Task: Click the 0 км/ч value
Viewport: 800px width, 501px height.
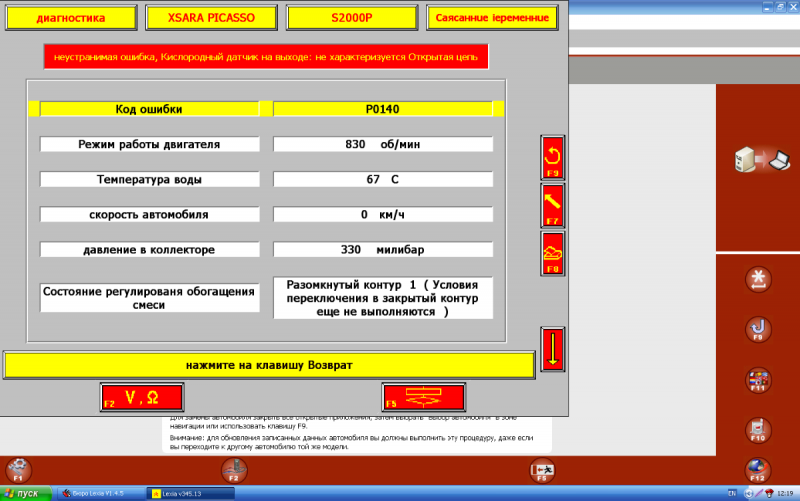Action: pos(383,215)
